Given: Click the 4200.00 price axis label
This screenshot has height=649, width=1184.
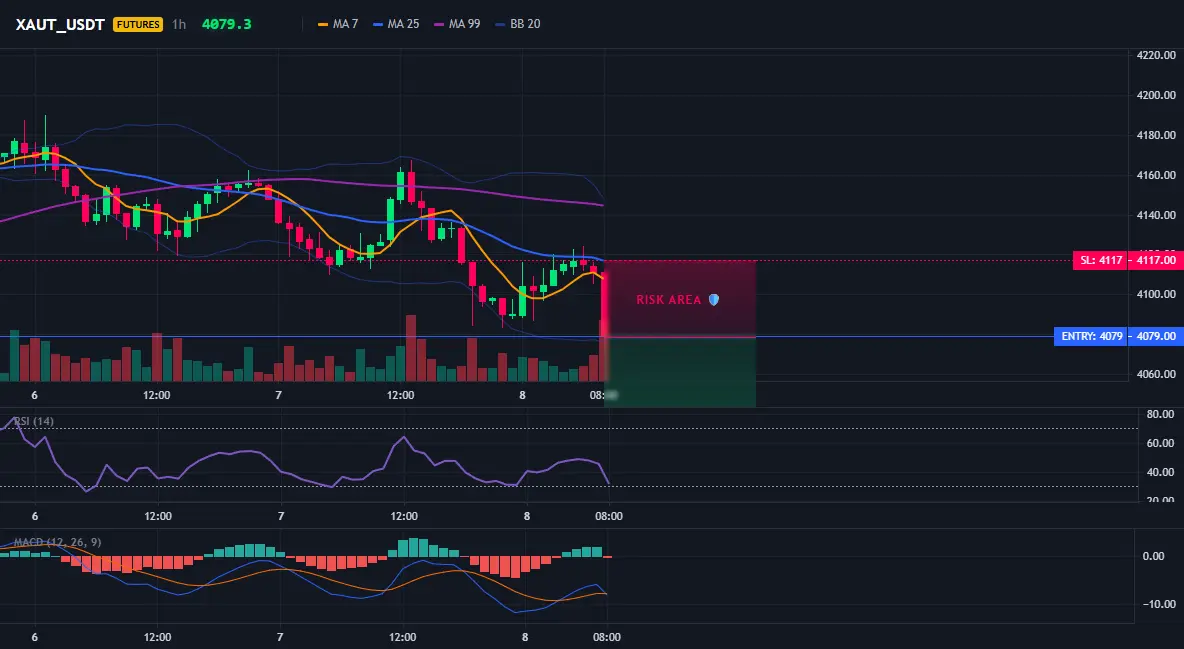Looking at the screenshot, I should (x=1156, y=95).
